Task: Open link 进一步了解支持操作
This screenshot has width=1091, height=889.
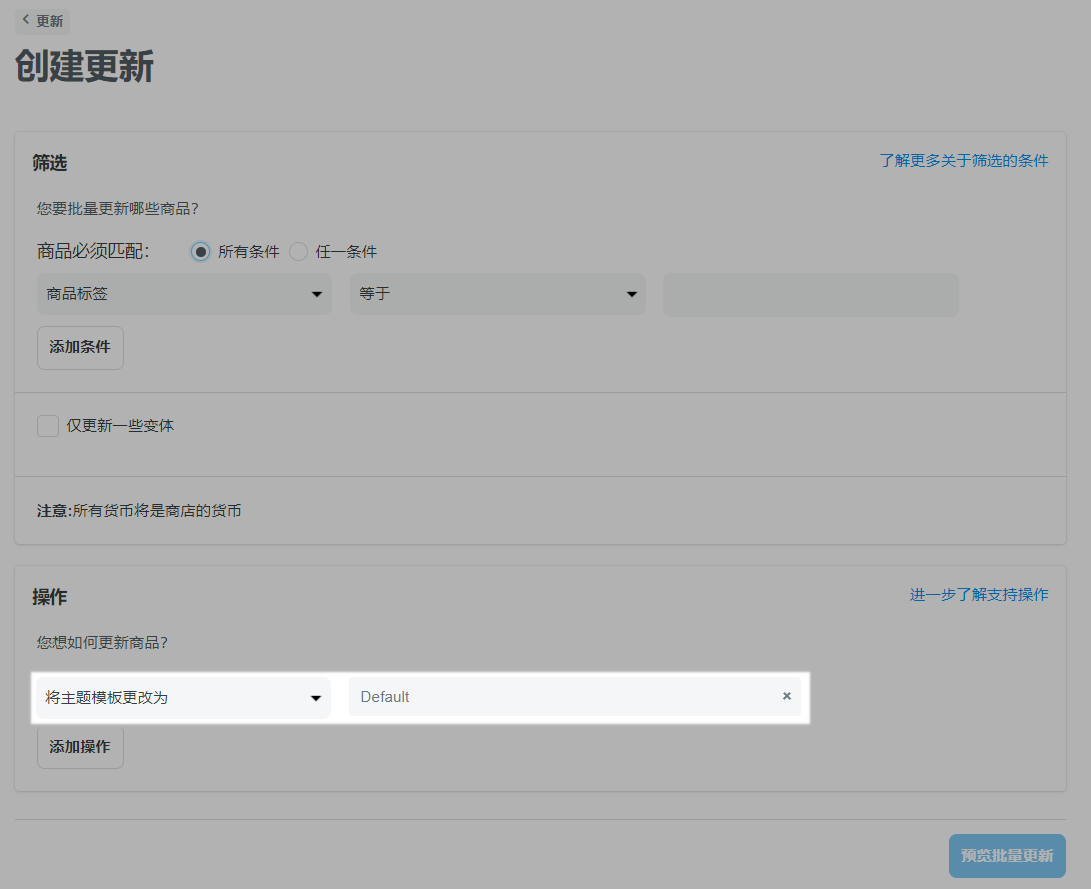Action: (x=979, y=595)
